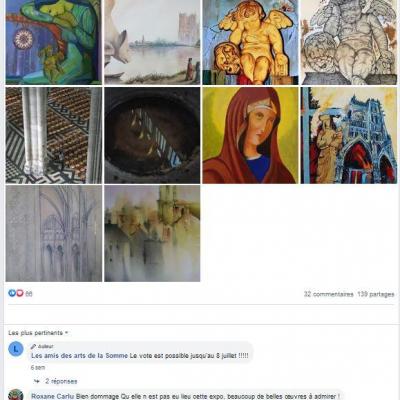Screen dimensions: 400x400
Task: Click the pencil Auteur badge icon
Action: pyautogui.click(x=33, y=346)
